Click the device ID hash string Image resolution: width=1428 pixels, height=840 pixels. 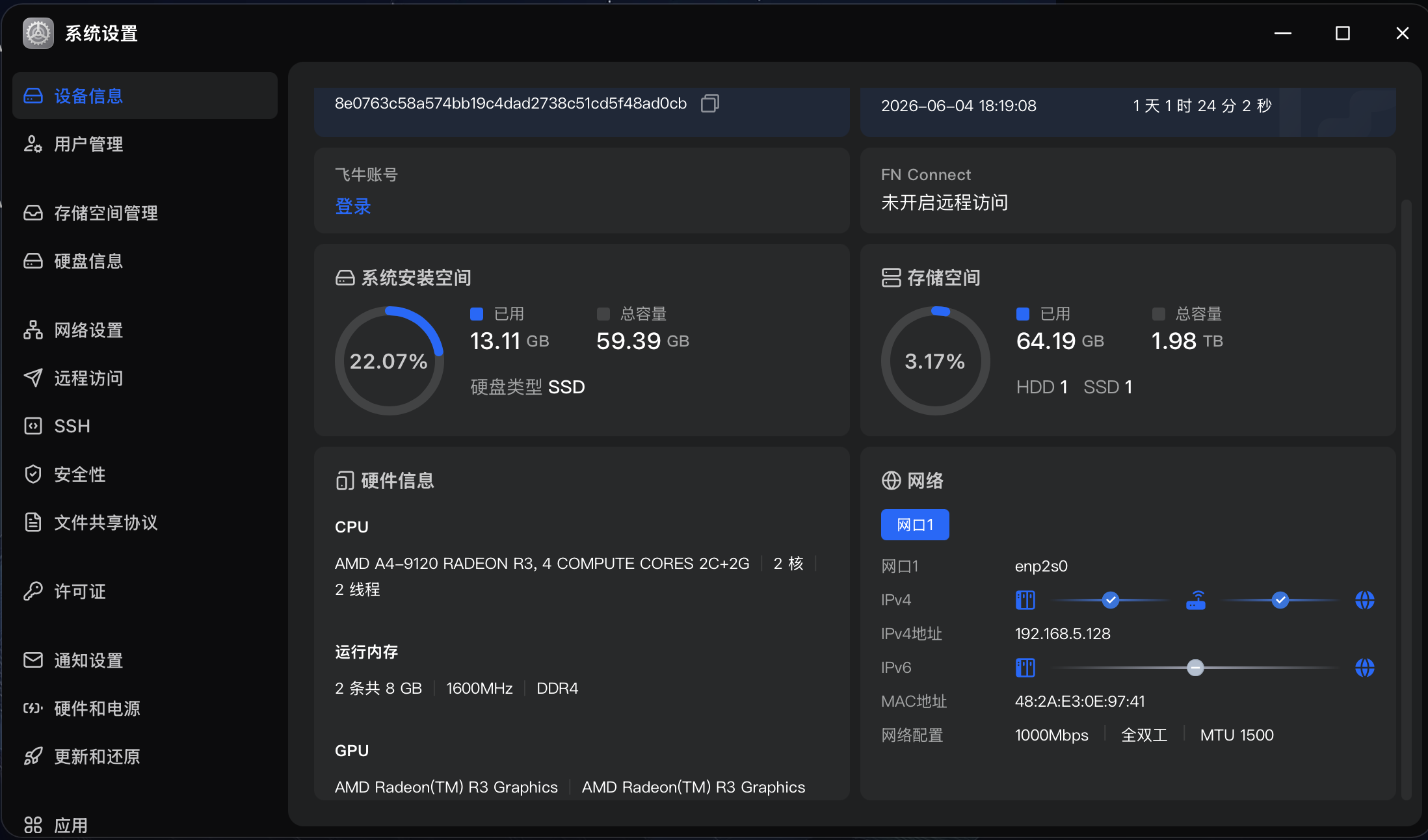510,103
